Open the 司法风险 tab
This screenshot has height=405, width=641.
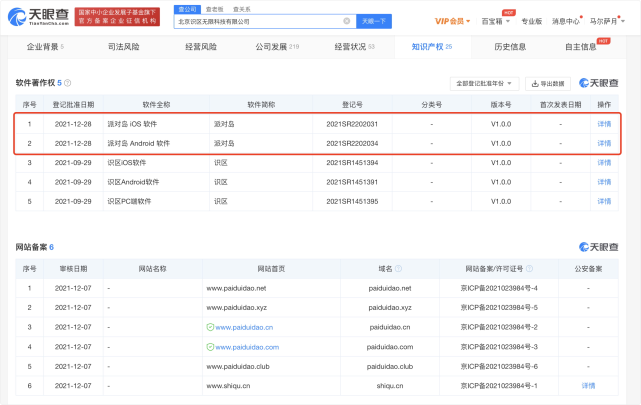click(123, 47)
